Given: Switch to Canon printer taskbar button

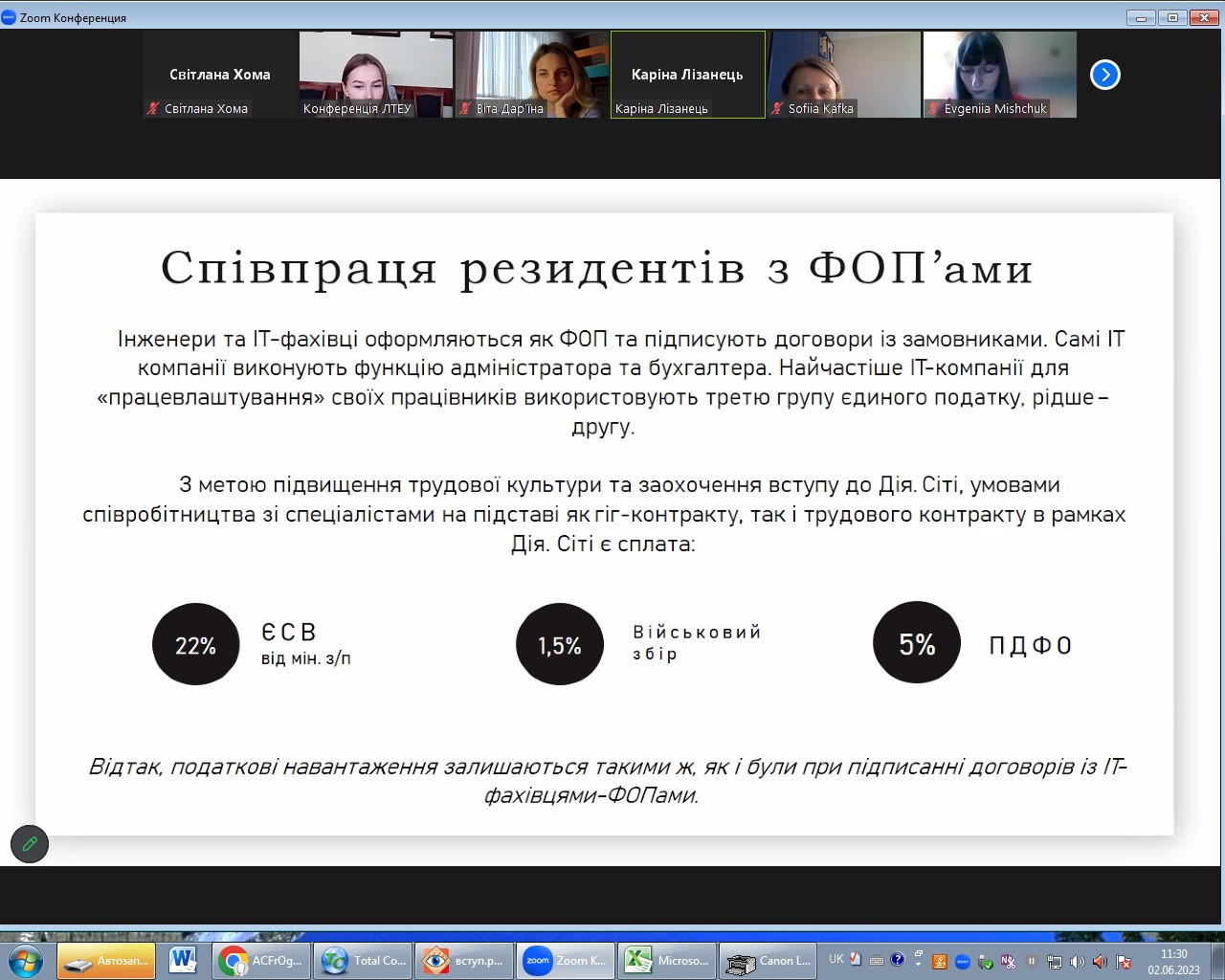Looking at the screenshot, I should click(768, 960).
